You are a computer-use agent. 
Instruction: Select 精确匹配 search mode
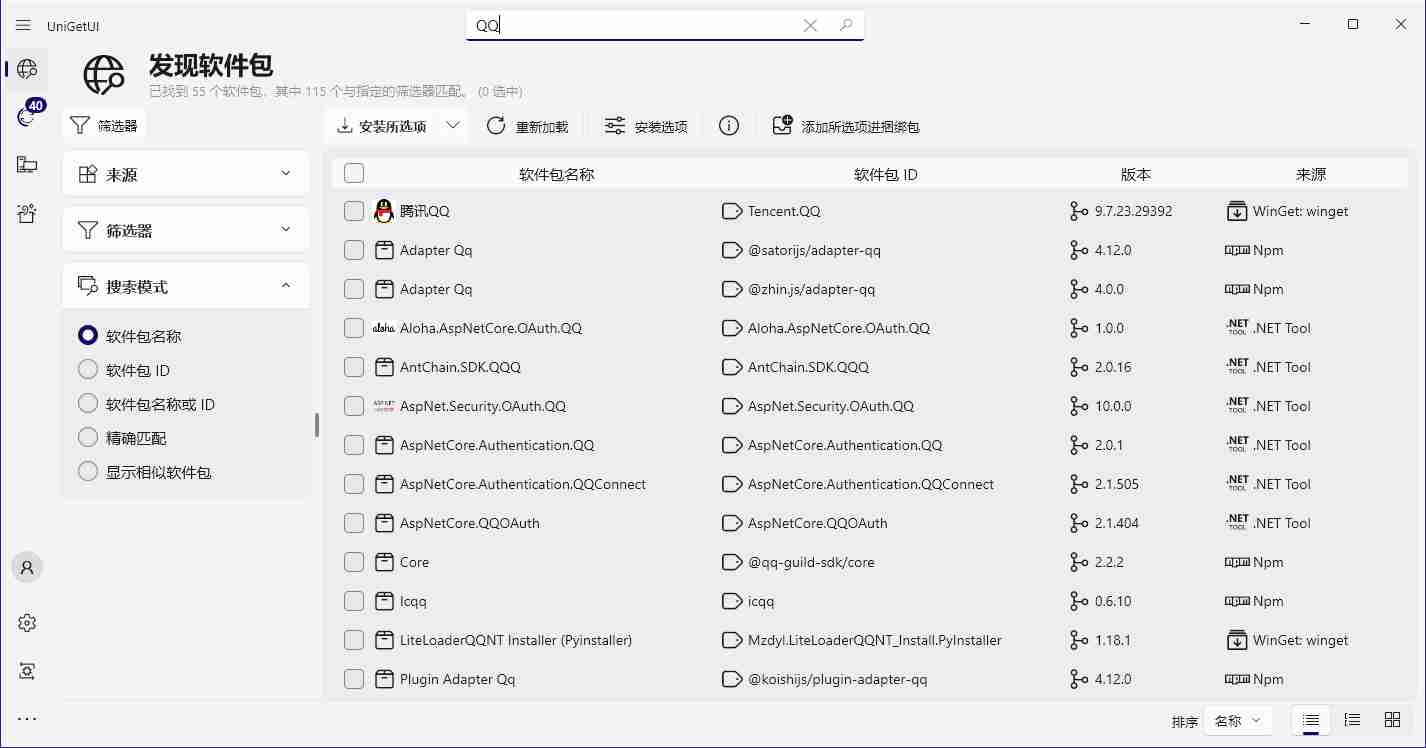pos(122,438)
